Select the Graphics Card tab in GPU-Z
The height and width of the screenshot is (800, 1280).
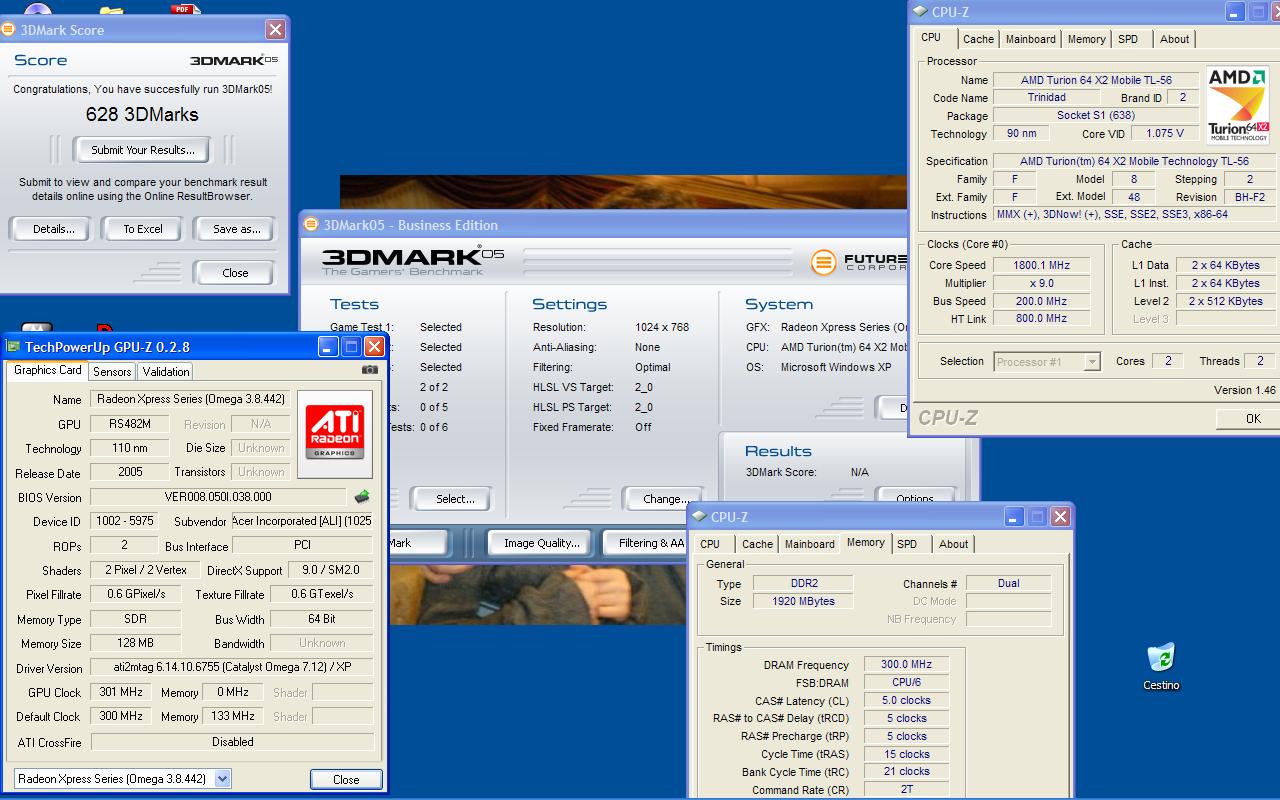48,370
